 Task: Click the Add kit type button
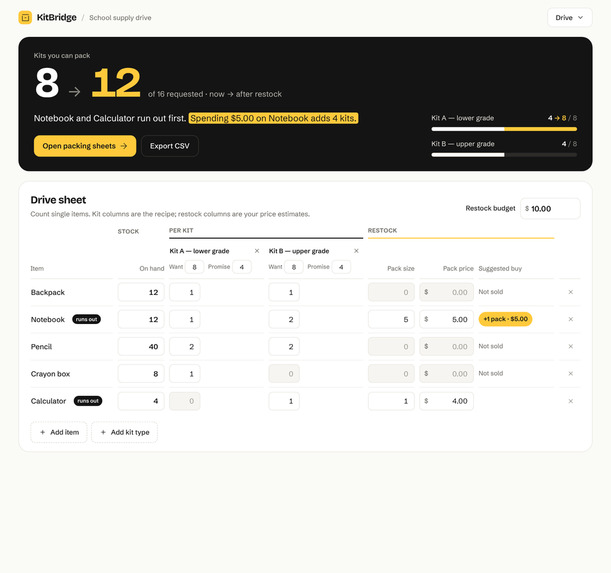click(124, 432)
